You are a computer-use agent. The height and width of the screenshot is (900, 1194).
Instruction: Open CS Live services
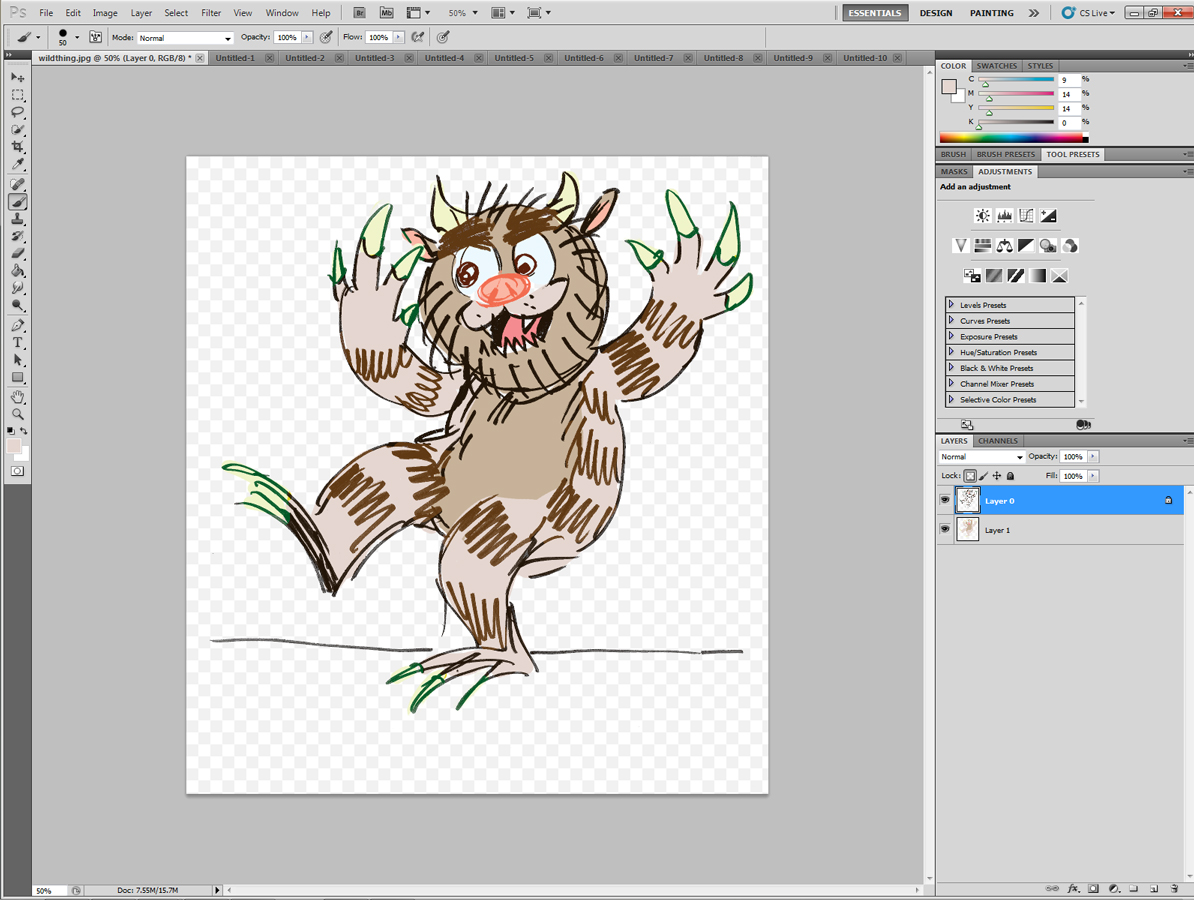(x=1089, y=13)
